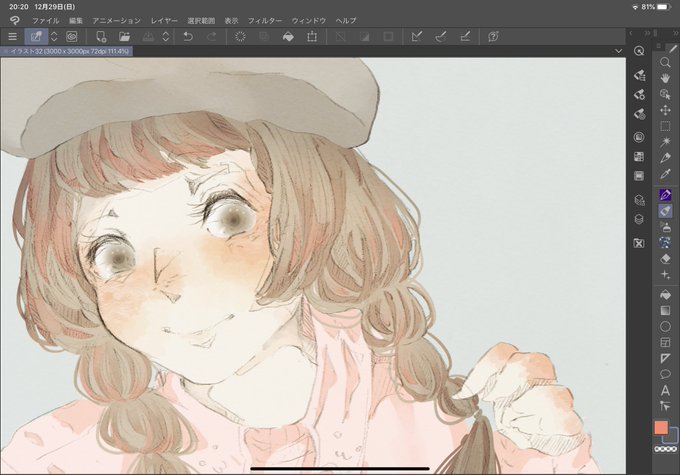Screen dimensions: 680x475
Task: Select the Text tool
Action: [x=665, y=390]
